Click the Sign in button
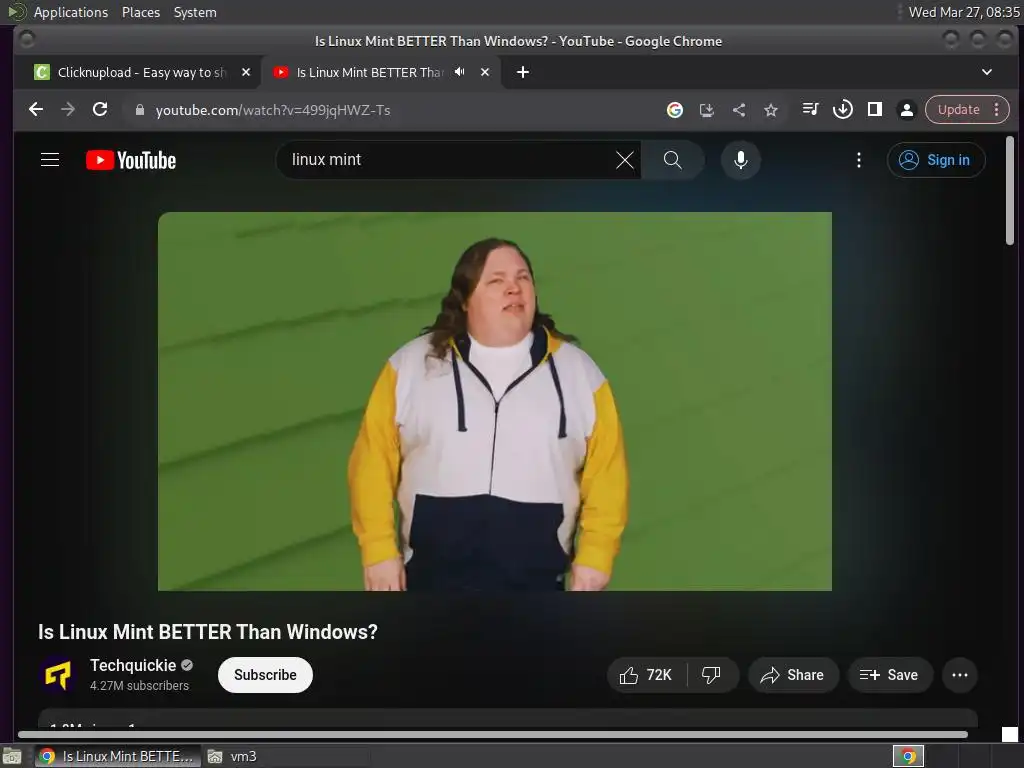 click(x=936, y=160)
